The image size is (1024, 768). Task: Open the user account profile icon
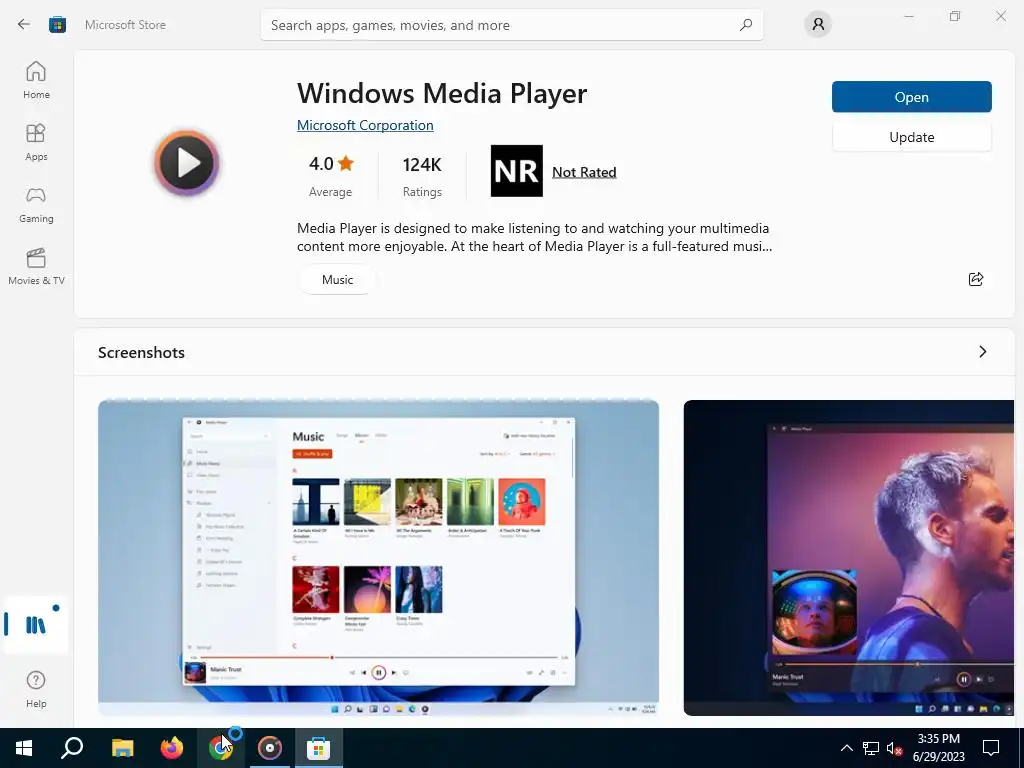[x=818, y=25]
